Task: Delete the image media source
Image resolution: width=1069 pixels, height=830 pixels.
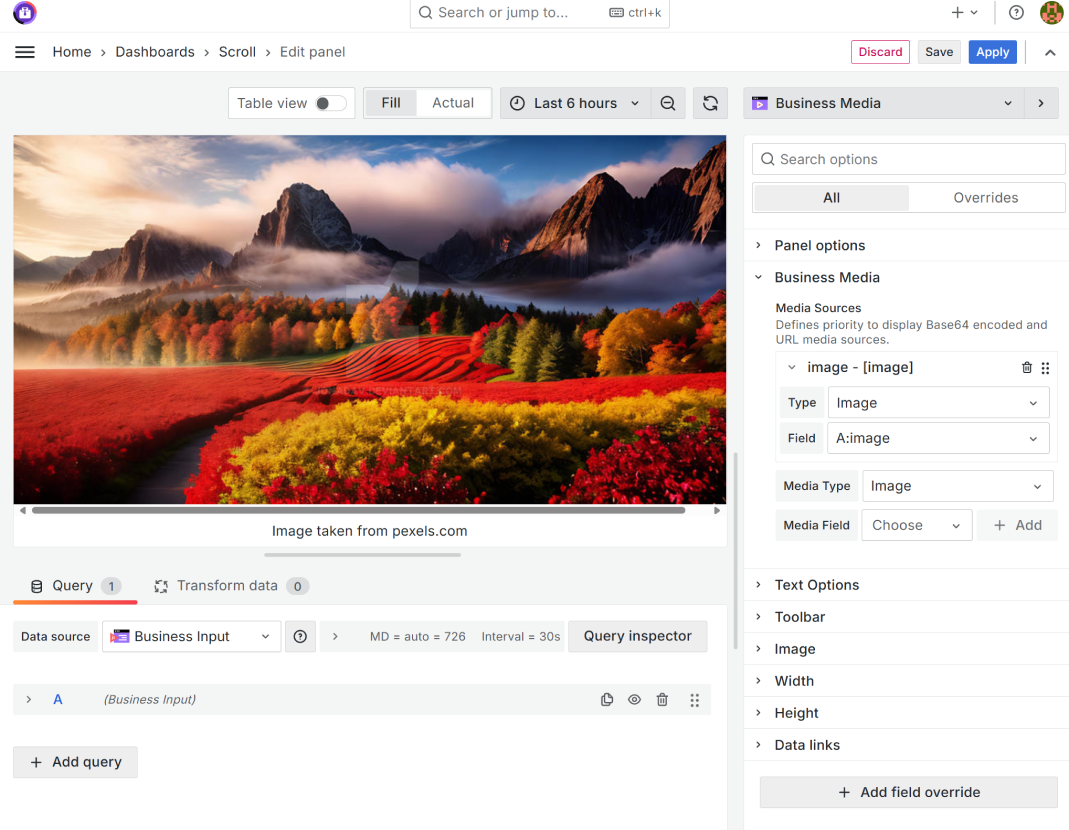Action: coord(1026,368)
